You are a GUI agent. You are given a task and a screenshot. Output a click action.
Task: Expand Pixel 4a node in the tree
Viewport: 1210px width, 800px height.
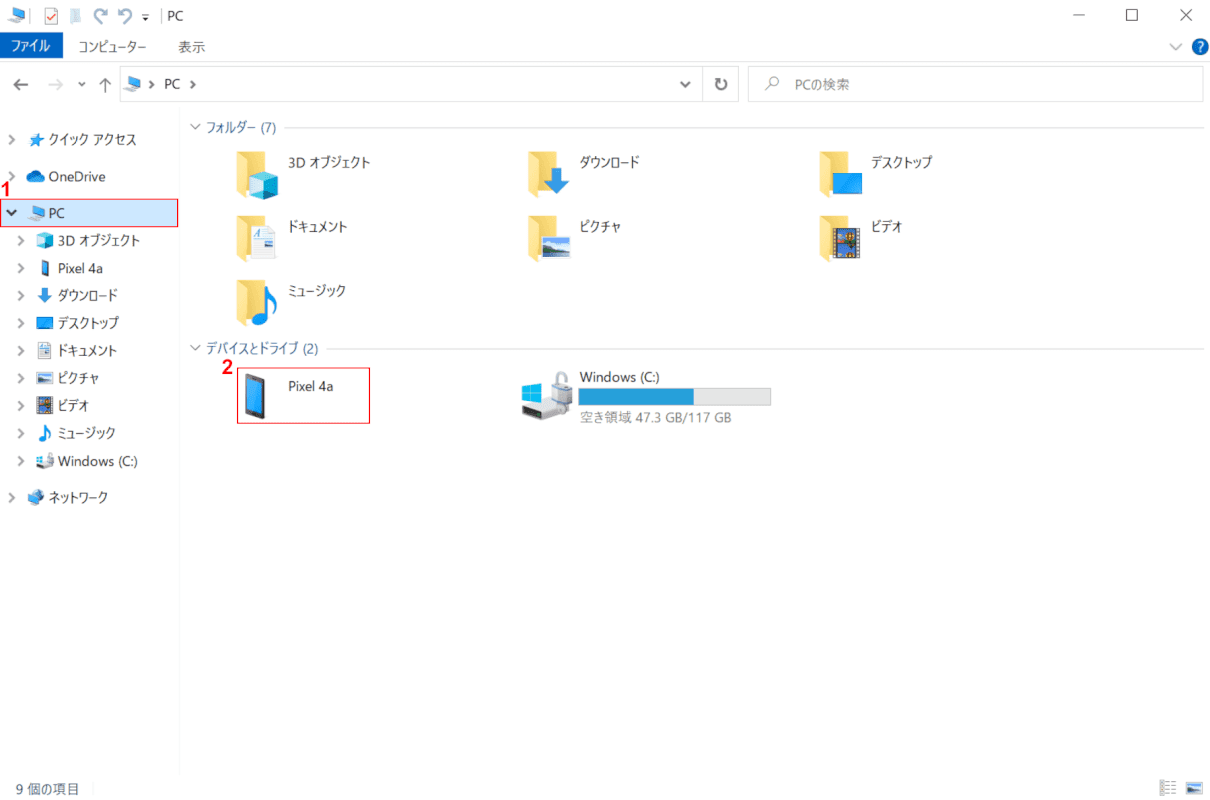point(21,268)
